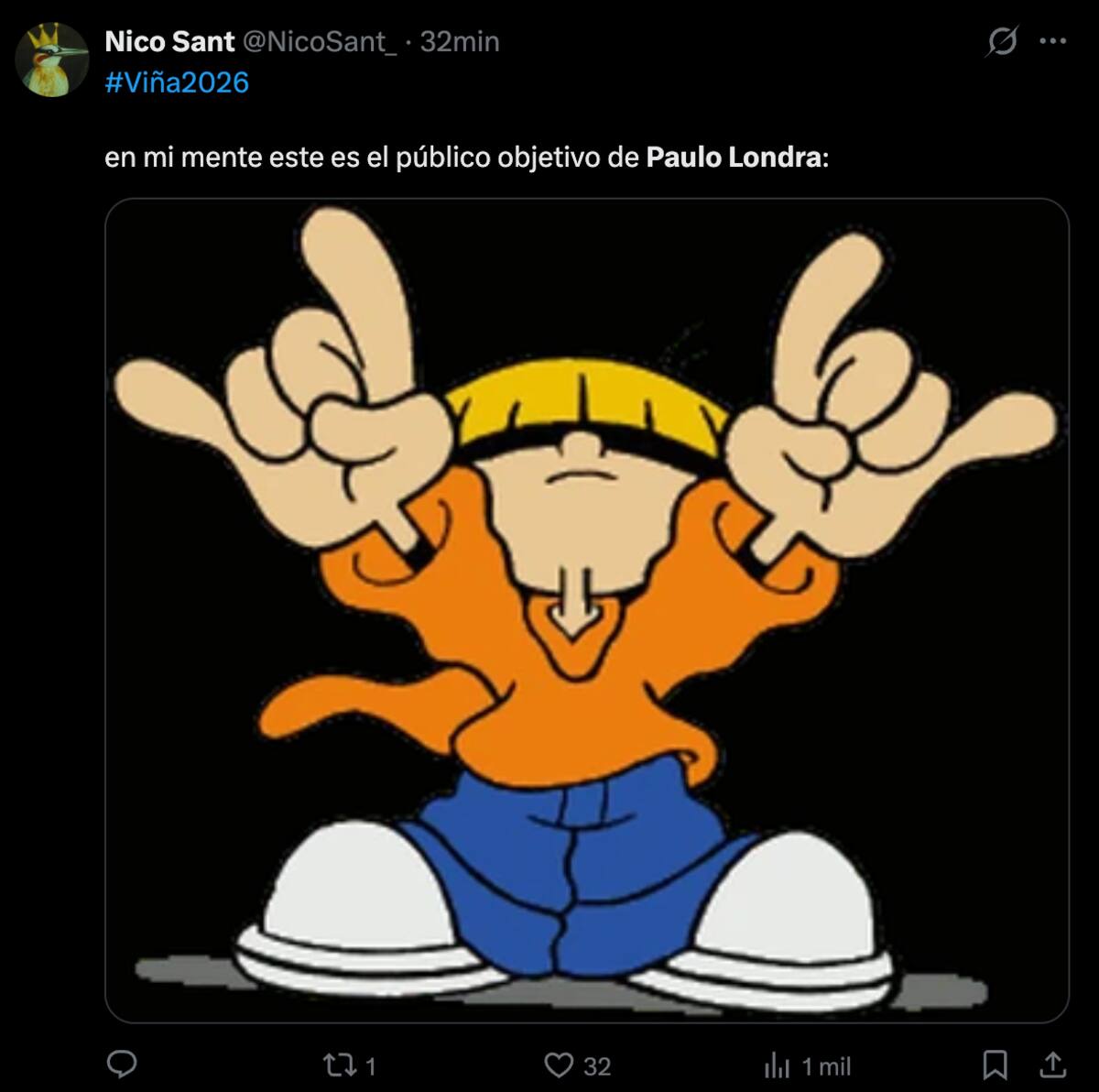Like the post with heart icon
This screenshot has height=1092, width=1099.
point(558,1065)
